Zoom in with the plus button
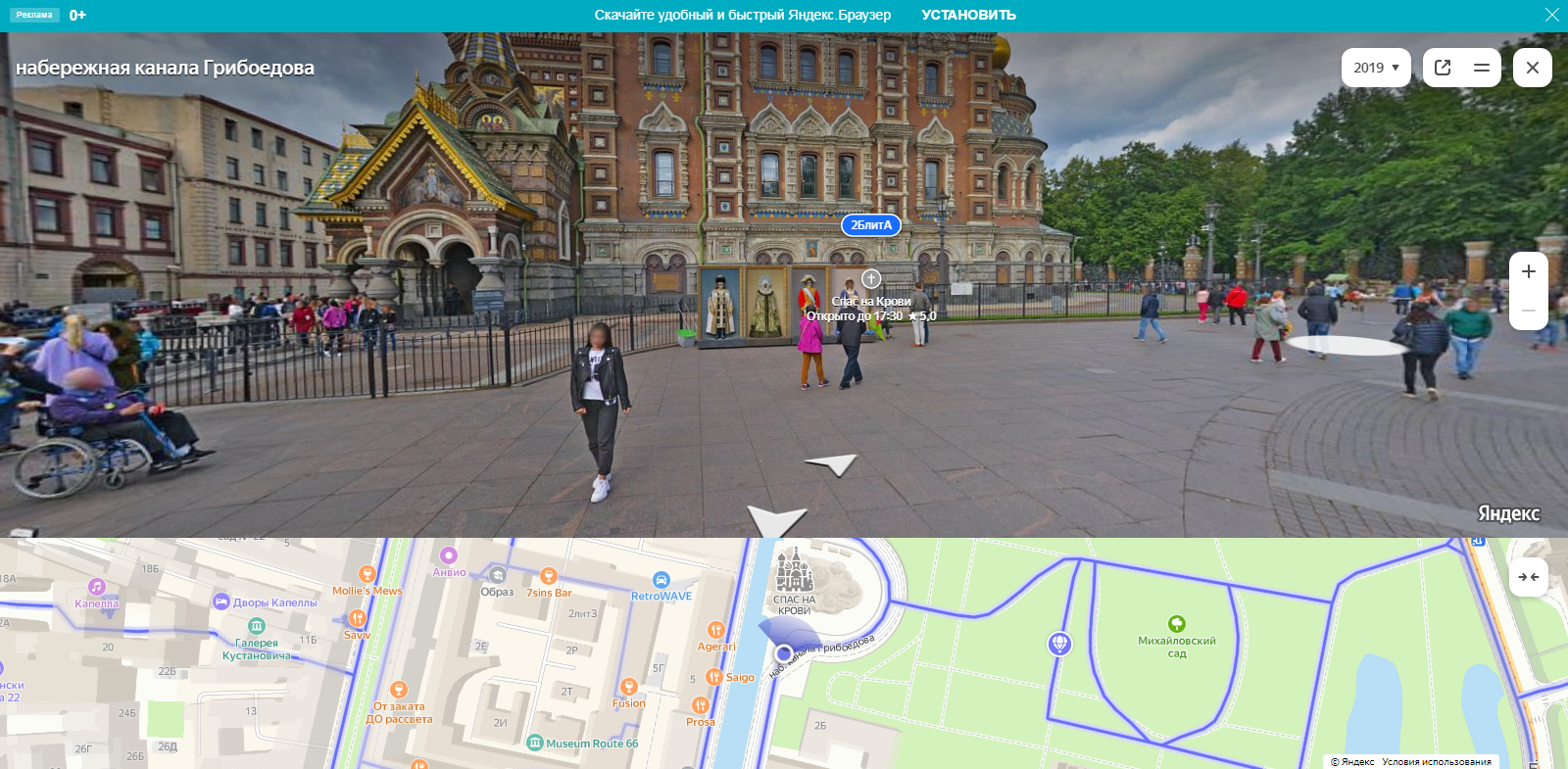 click(1528, 272)
